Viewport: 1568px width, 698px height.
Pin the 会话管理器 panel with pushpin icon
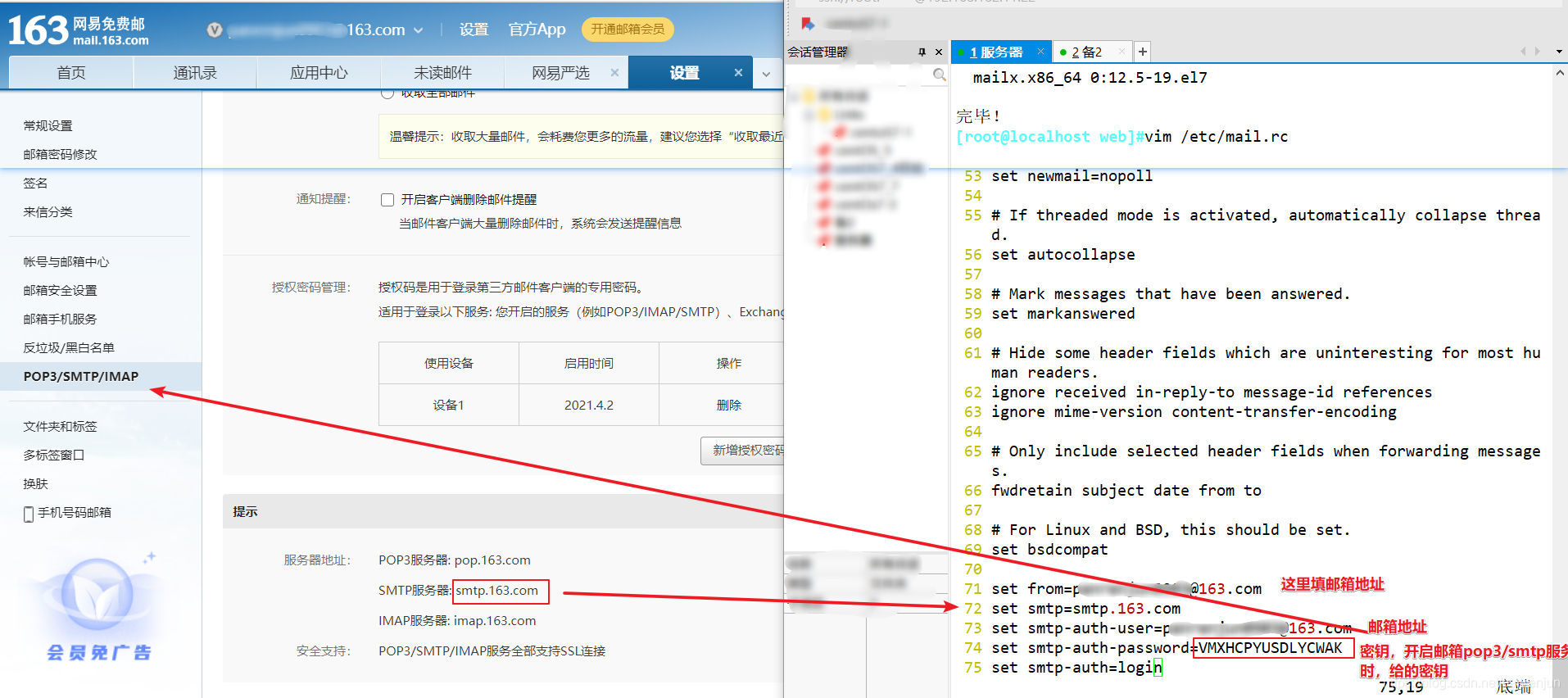tap(922, 52)
